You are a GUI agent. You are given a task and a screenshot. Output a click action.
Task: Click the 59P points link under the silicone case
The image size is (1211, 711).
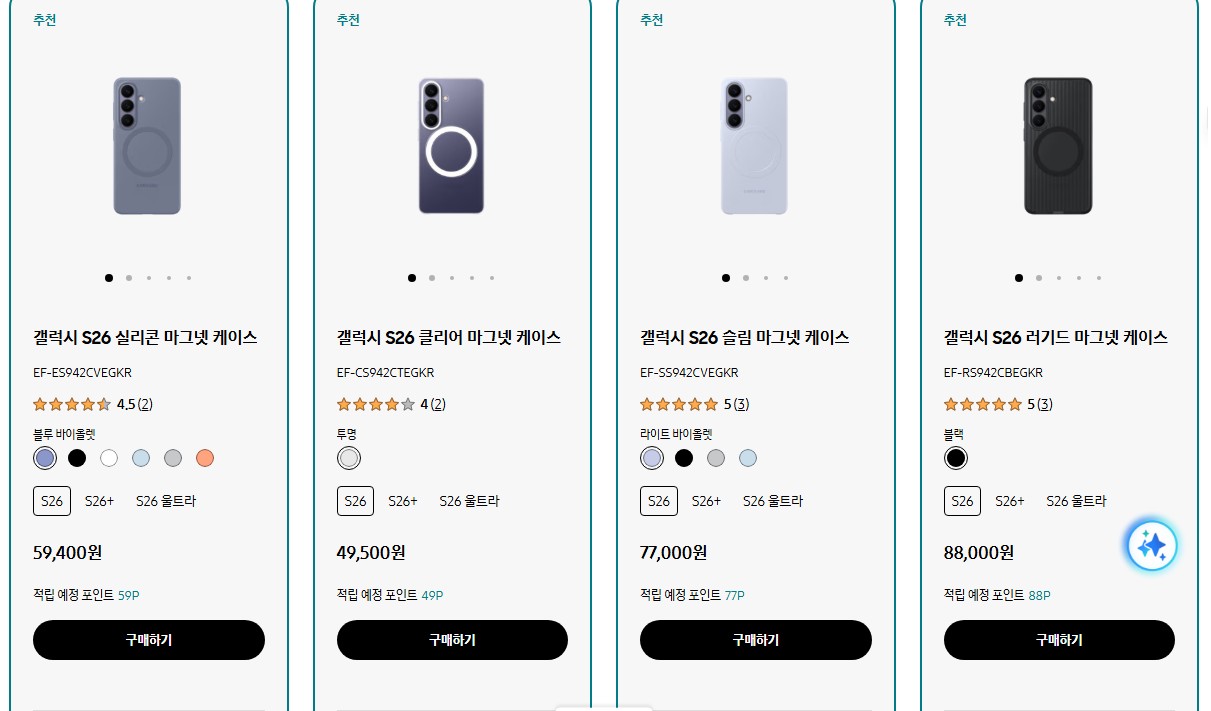click(x=131, y=595)
